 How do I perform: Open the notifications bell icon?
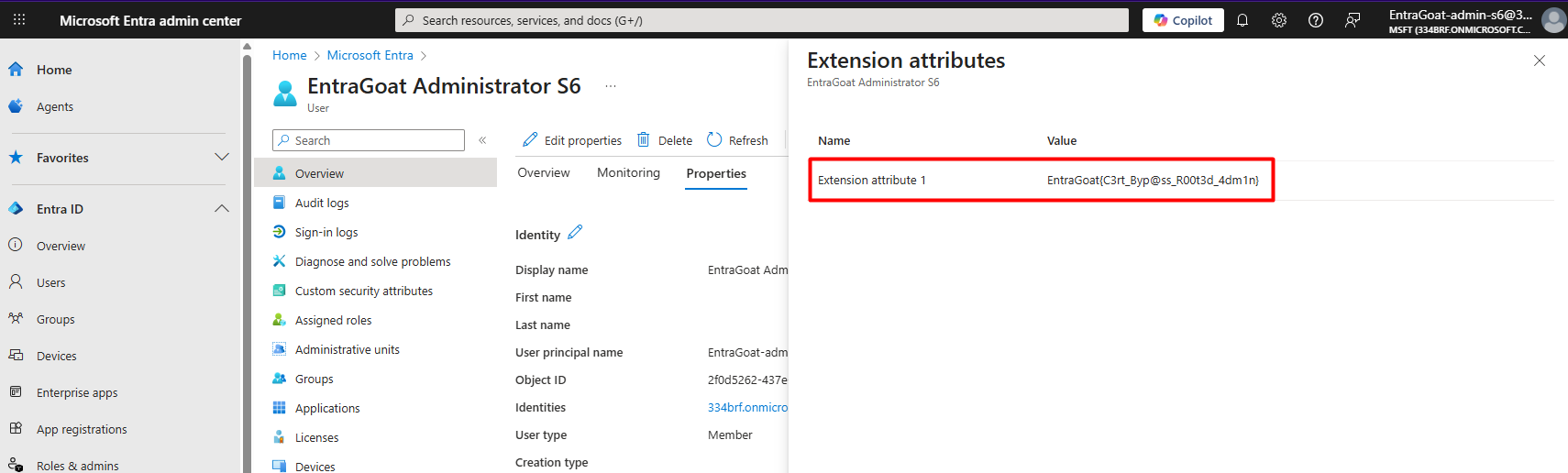1242,20
